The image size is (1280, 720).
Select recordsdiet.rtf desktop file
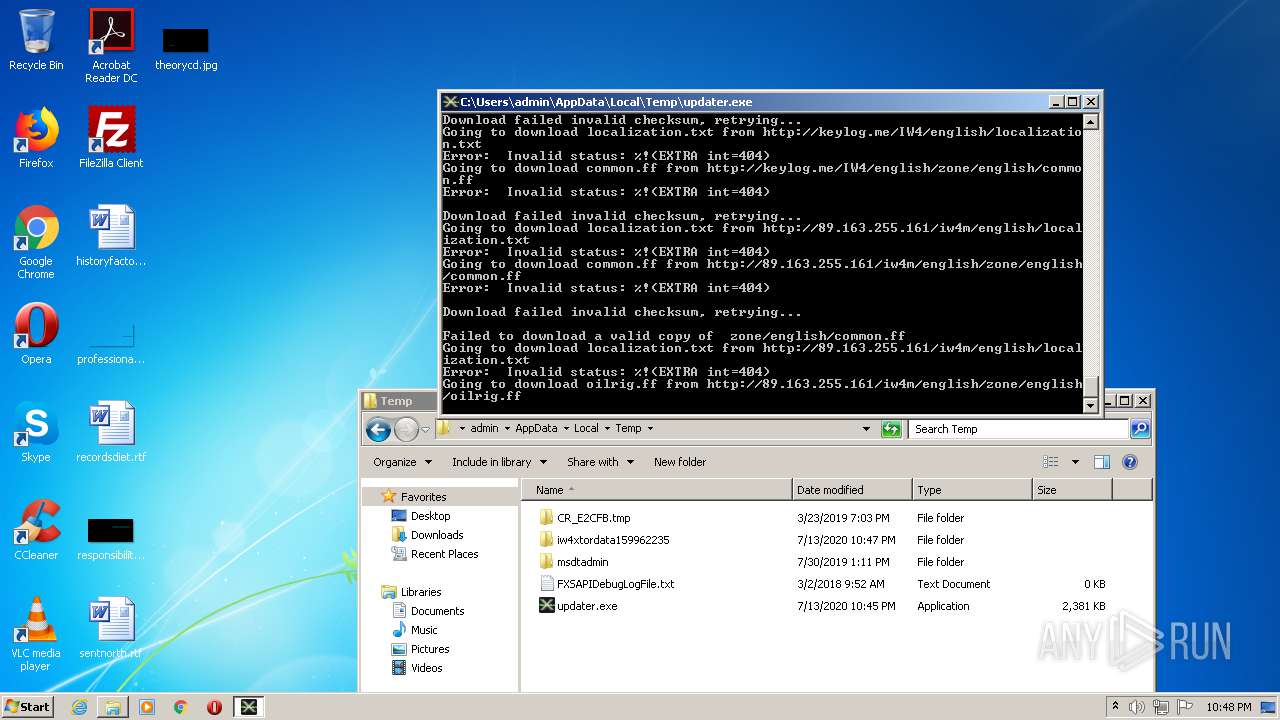111,432
